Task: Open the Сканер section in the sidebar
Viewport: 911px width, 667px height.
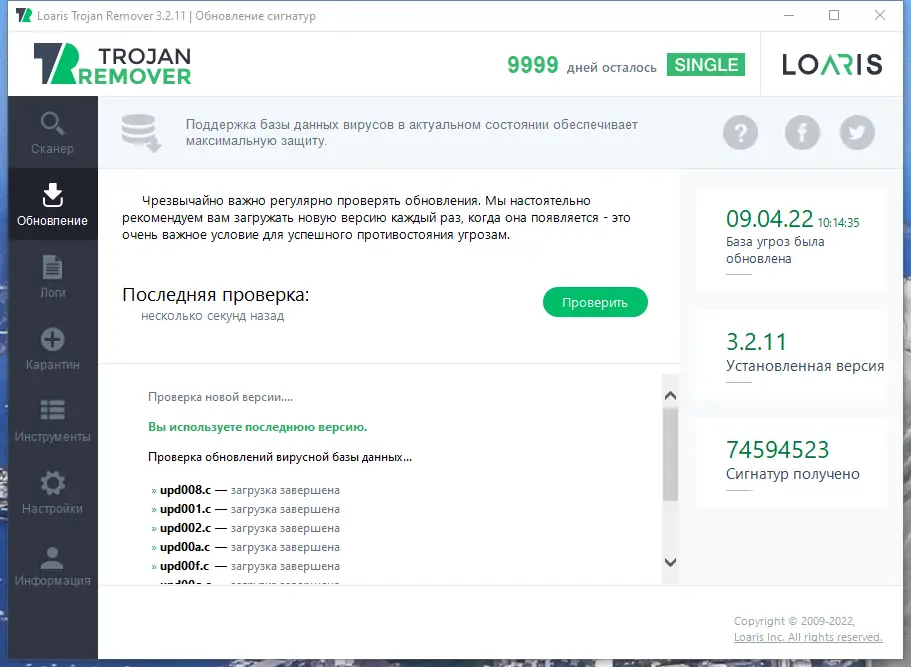Action: tap(53, 133)
